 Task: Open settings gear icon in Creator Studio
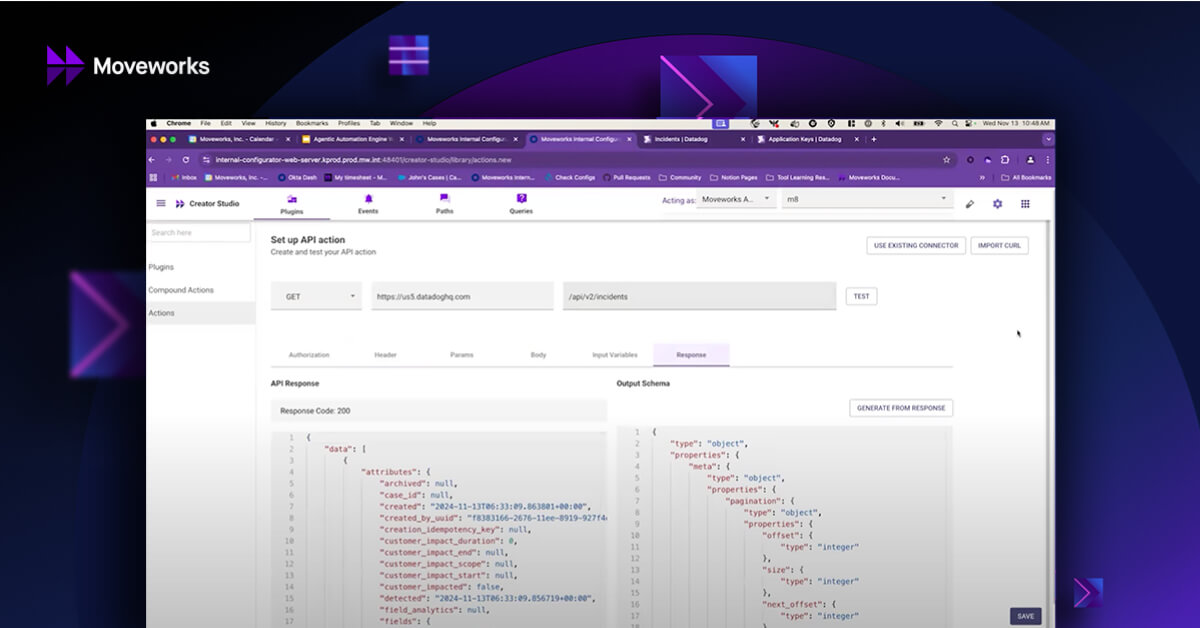pyautogui.click(x=997, y=204)
